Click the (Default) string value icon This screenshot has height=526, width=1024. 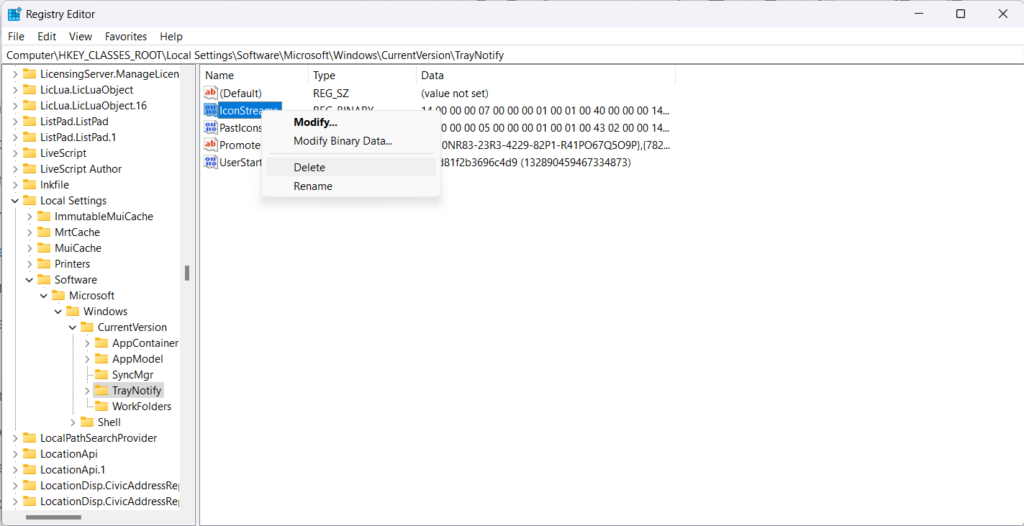click(x=210, y=93)
